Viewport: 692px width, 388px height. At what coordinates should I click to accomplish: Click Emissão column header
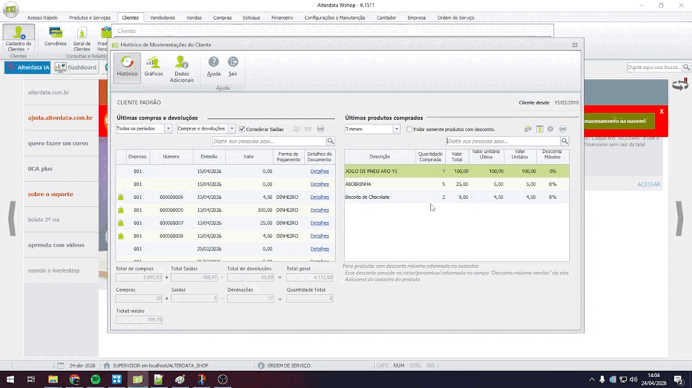pyautogui.click(x=209, y=156)
